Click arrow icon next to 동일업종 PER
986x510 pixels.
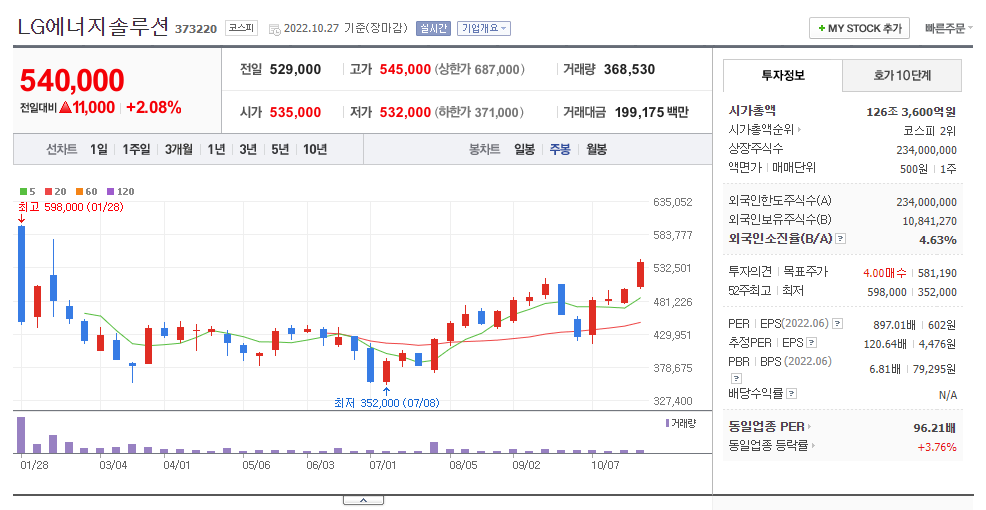(x=809, y=426)
